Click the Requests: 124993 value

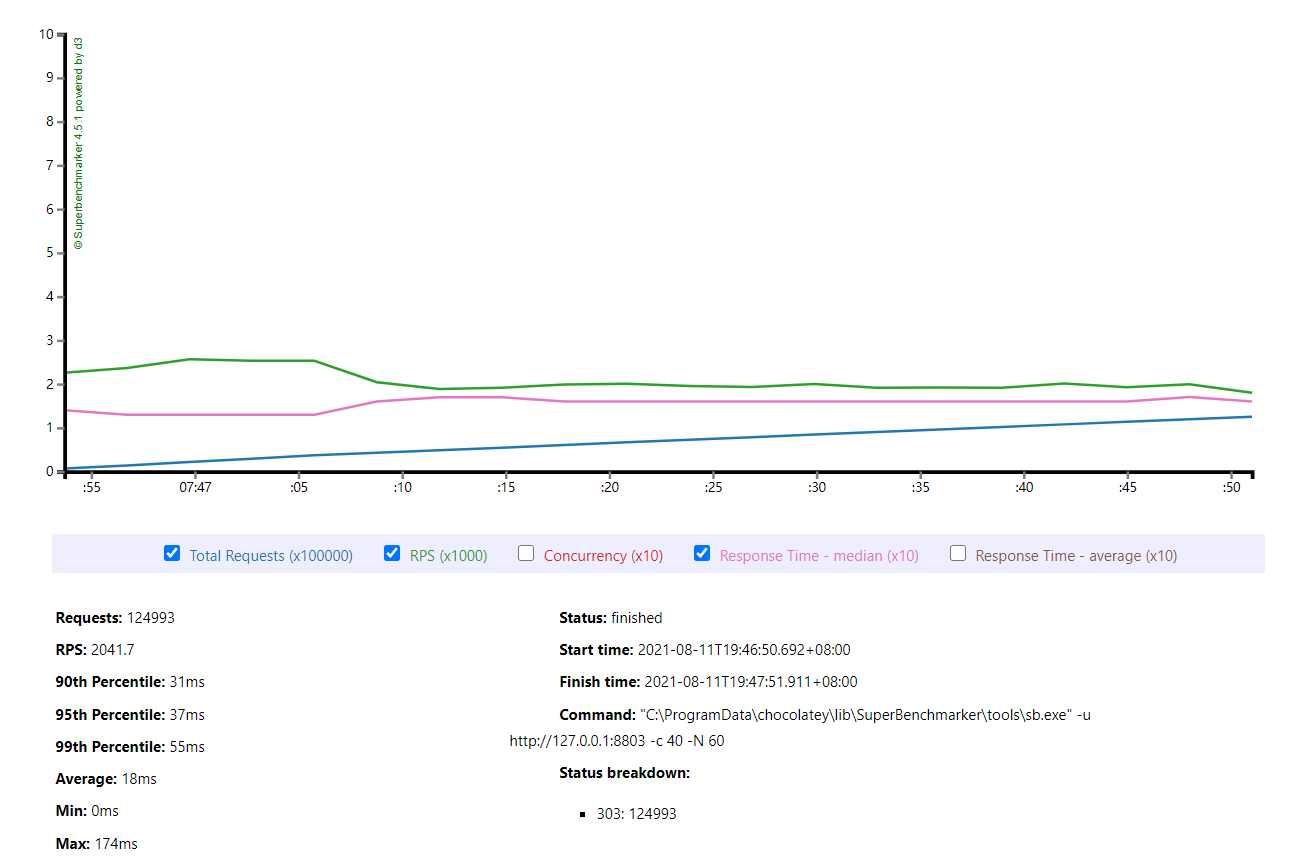tap(151, 618)
